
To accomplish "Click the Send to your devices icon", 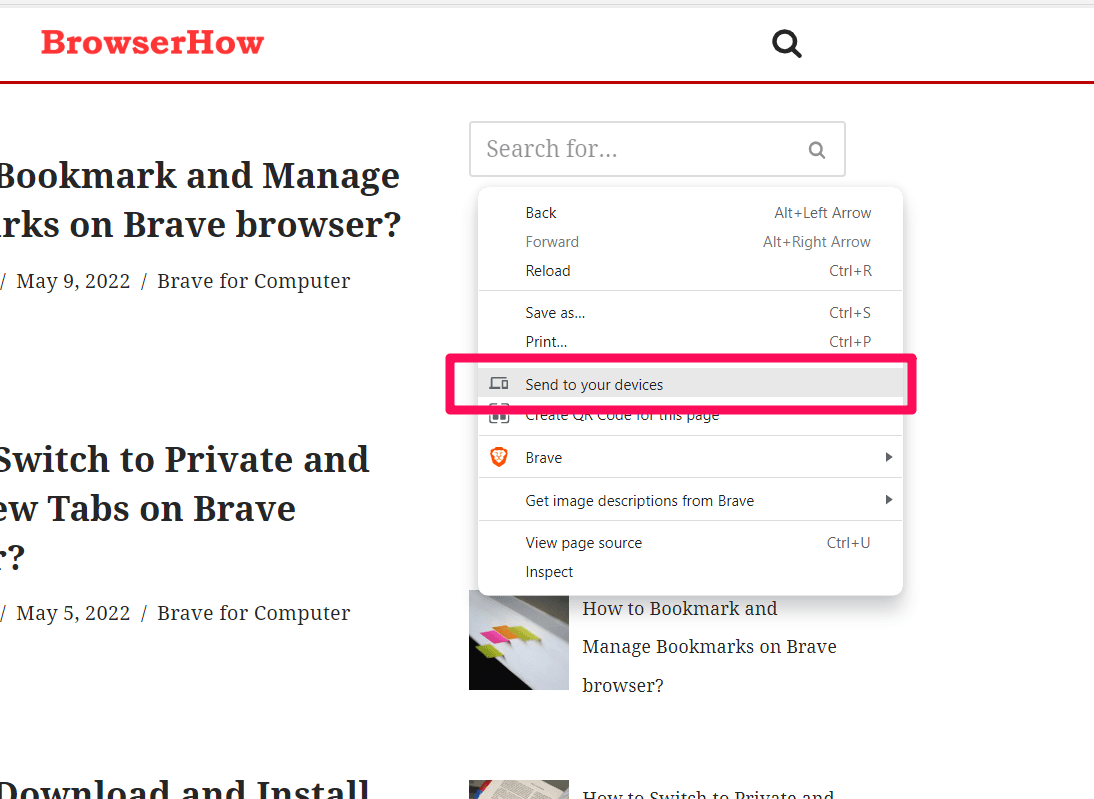I will (x=499, y=383).
